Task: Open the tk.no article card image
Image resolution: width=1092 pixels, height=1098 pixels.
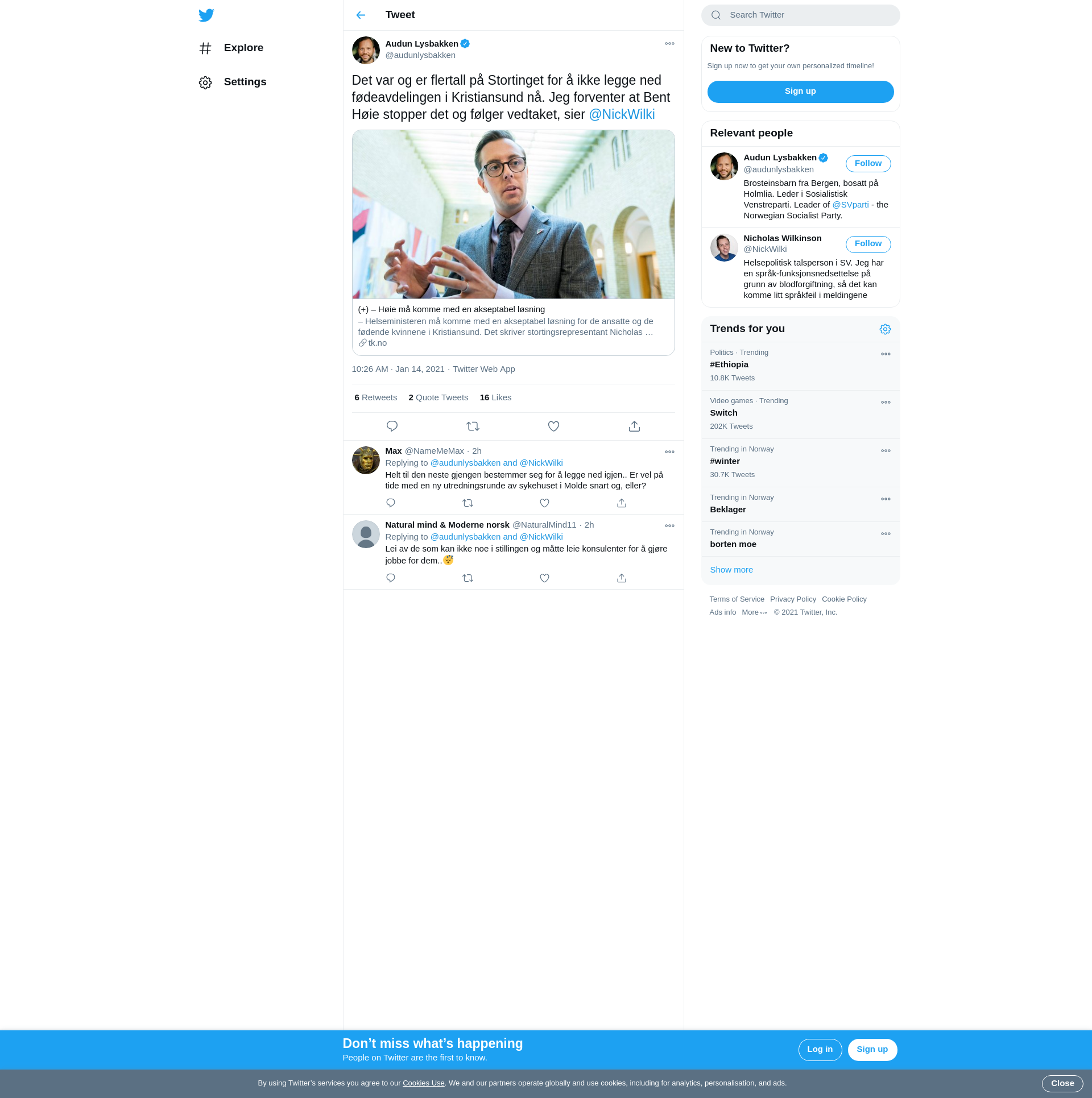Action: click(513, 214)
